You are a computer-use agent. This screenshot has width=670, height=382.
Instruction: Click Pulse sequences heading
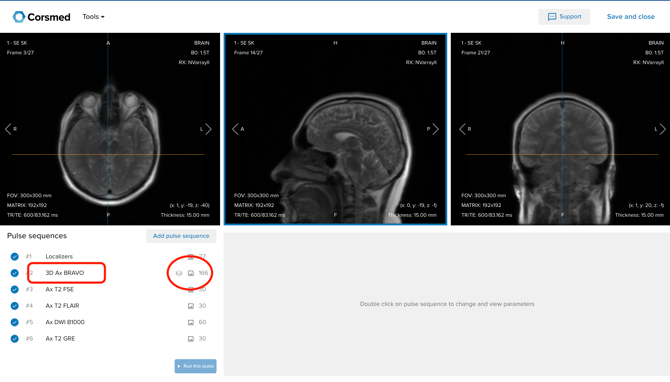(37, 236)
